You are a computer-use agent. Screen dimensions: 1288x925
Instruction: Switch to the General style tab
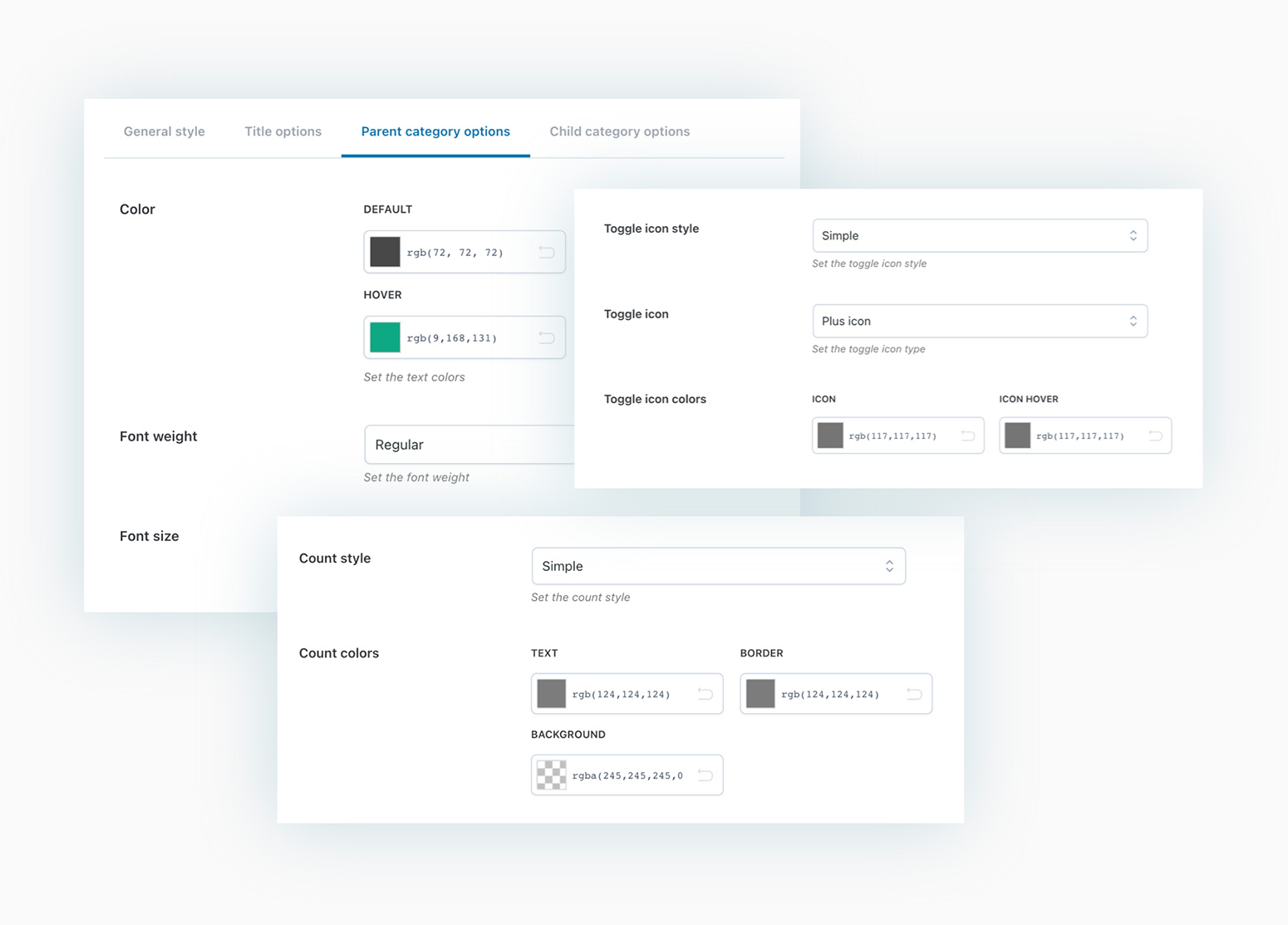[164, 131]
